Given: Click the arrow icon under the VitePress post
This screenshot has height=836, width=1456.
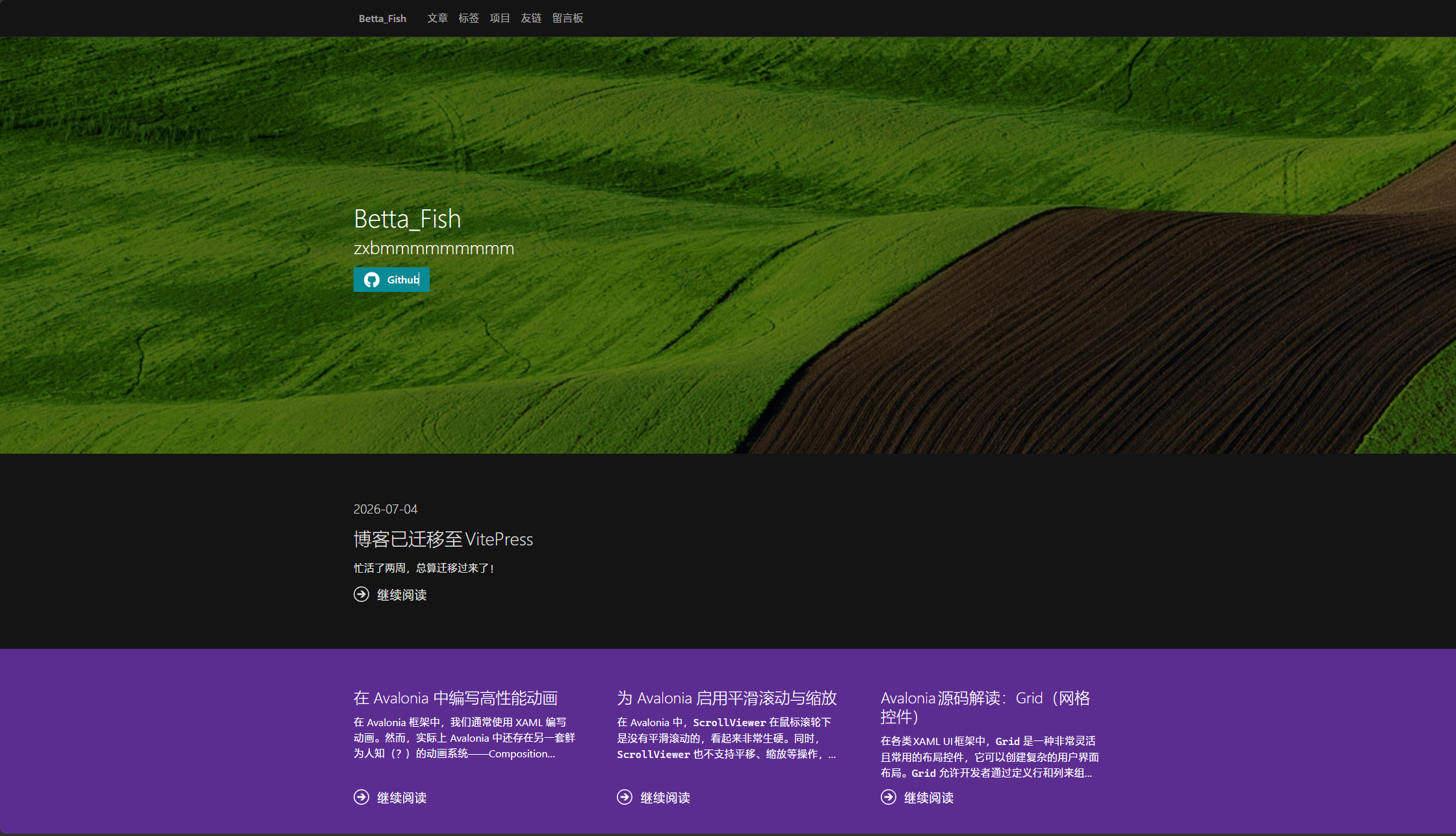Looking at the screenshot, I should click(x=361, y=594).
